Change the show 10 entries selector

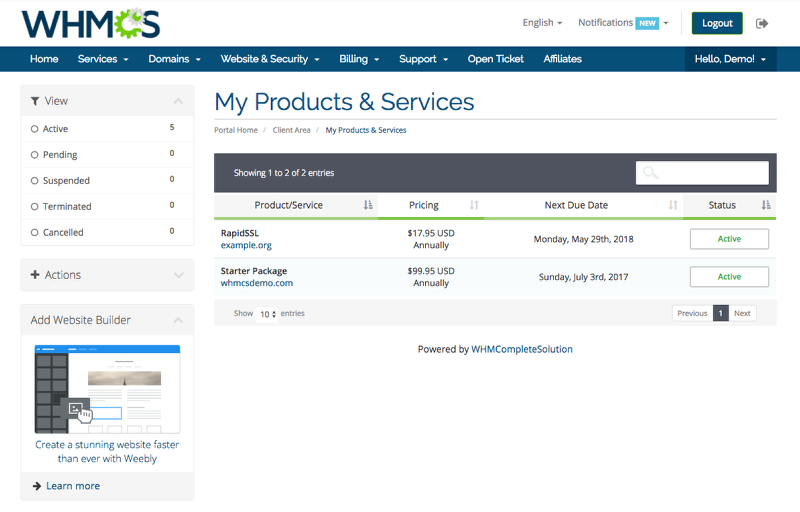pyautogui.click(x=267, y=314)
